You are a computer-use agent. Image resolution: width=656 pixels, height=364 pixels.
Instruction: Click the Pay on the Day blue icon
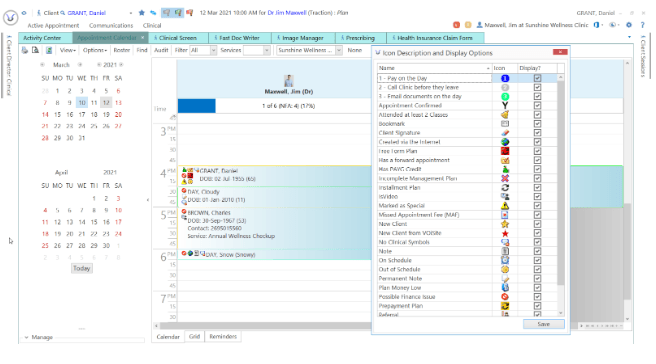tap(505, 78)
